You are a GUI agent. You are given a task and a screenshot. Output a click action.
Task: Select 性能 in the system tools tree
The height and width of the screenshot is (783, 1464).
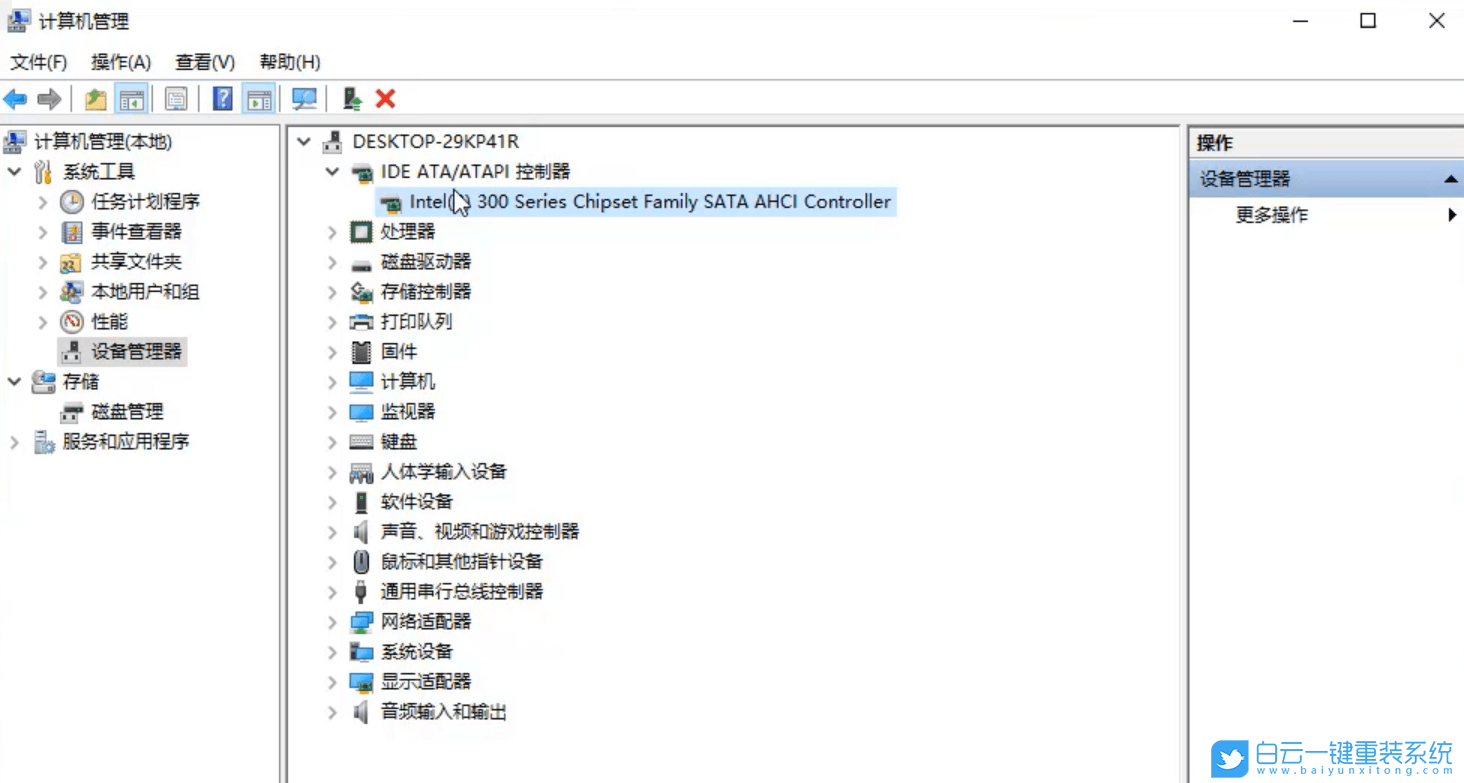pyautogui.click(x=109, y=321)
